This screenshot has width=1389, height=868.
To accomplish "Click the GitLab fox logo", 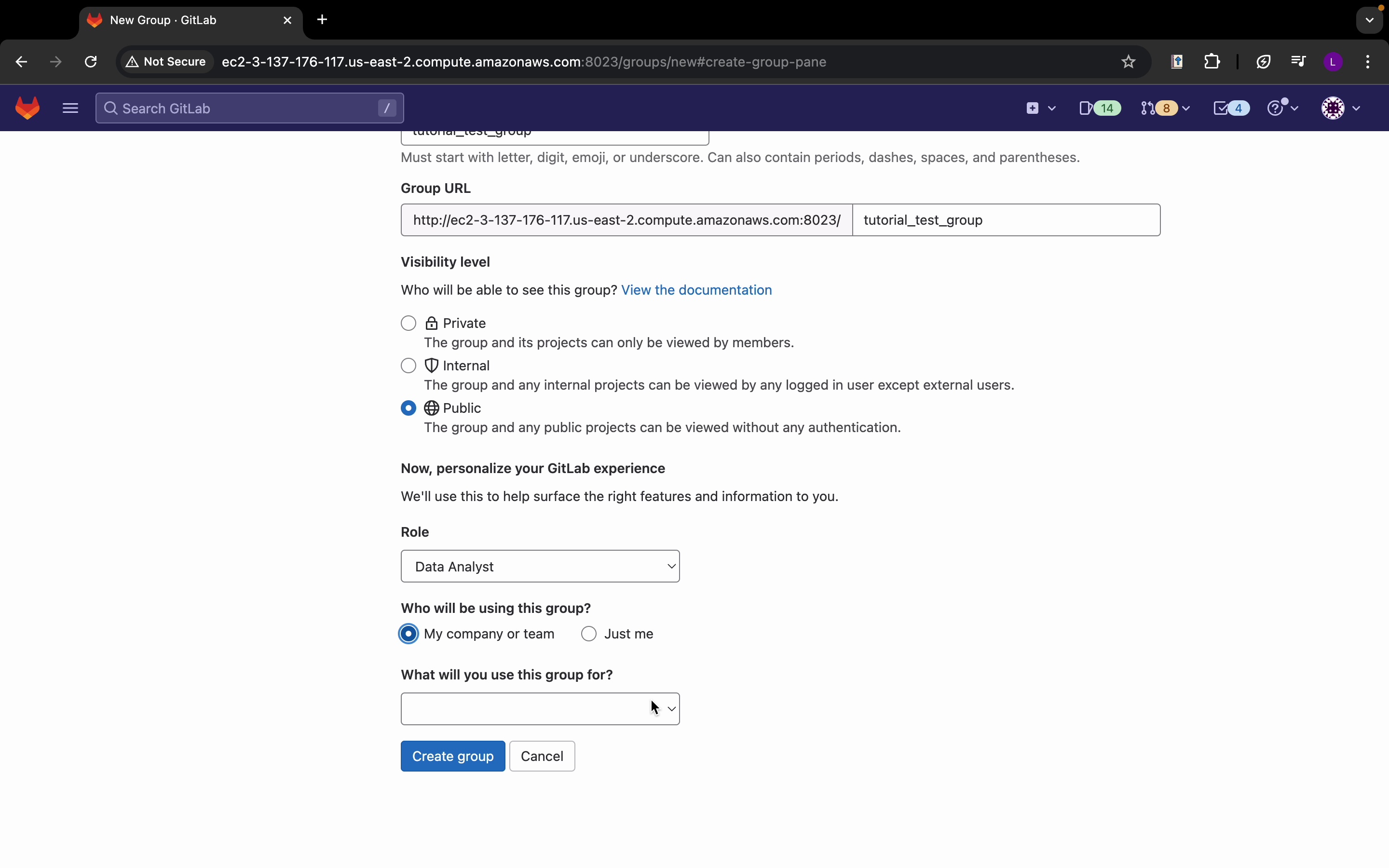I will [x=27, y=108].
